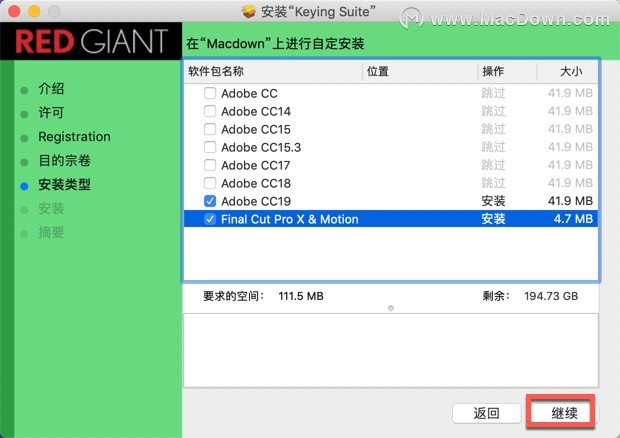Toggle the Adobe CC17 checkbox
The height and width of the screenshot is (438, 620).
click(210, 165)
